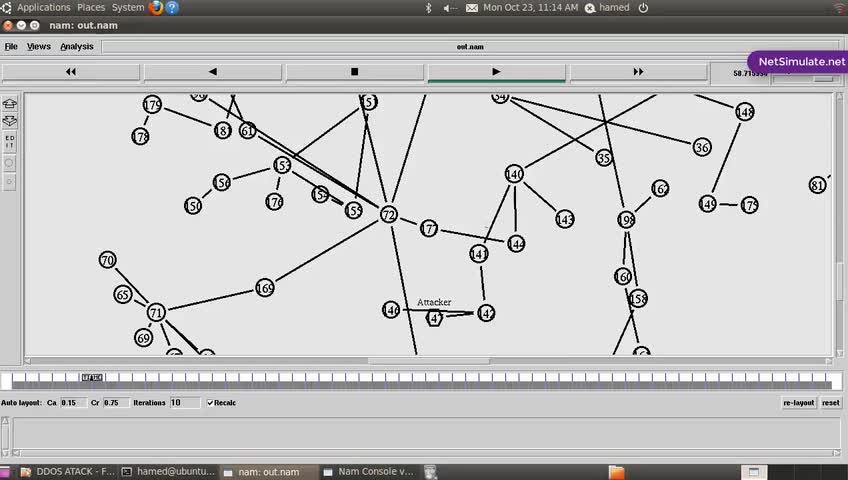Select node 72 in the network
The width and height of the screenshot is (848, 480).
tap(389, 215)
